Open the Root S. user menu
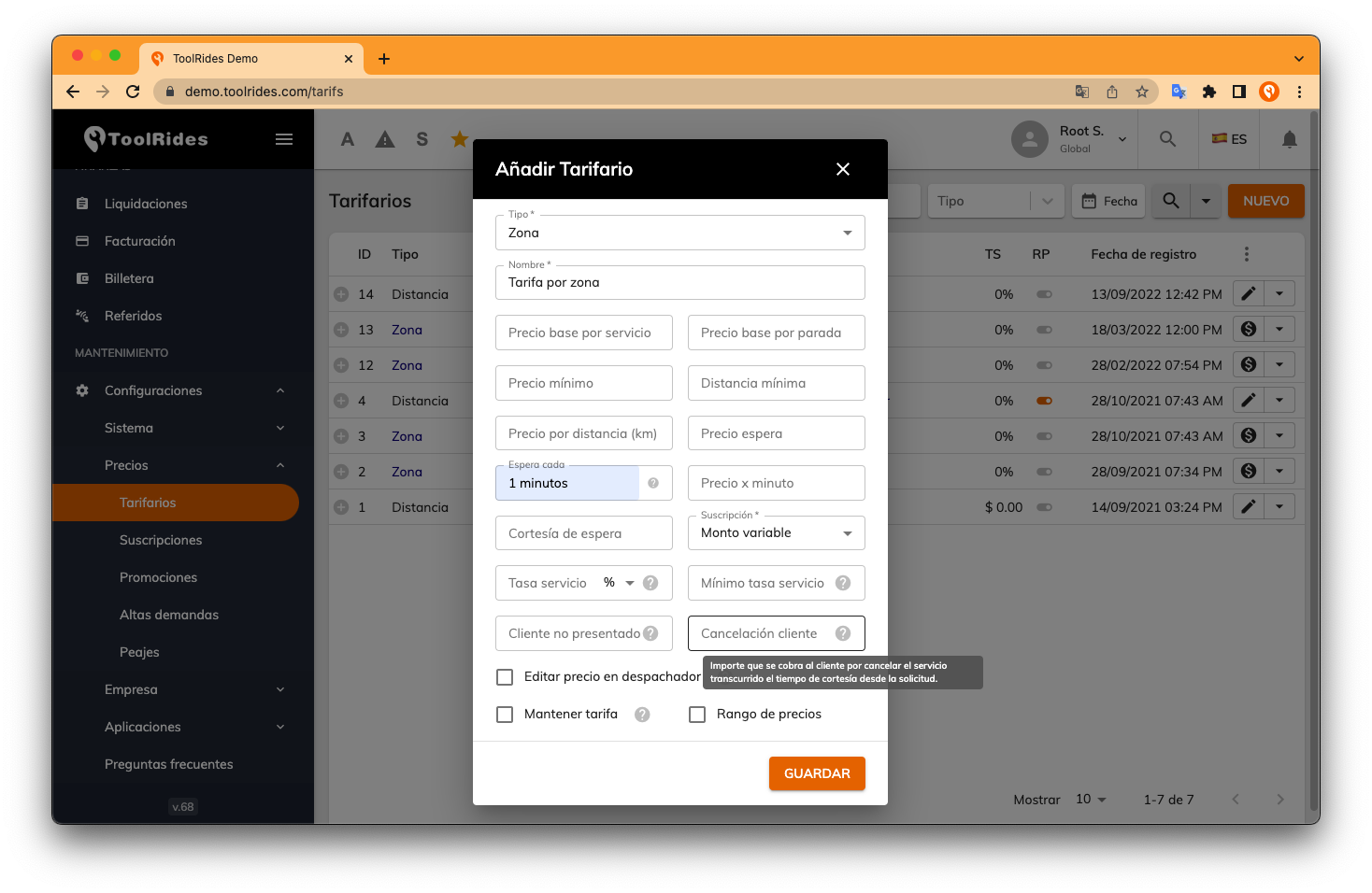Viewport: 1372px width, 893px height. [x=1070, y=139]
